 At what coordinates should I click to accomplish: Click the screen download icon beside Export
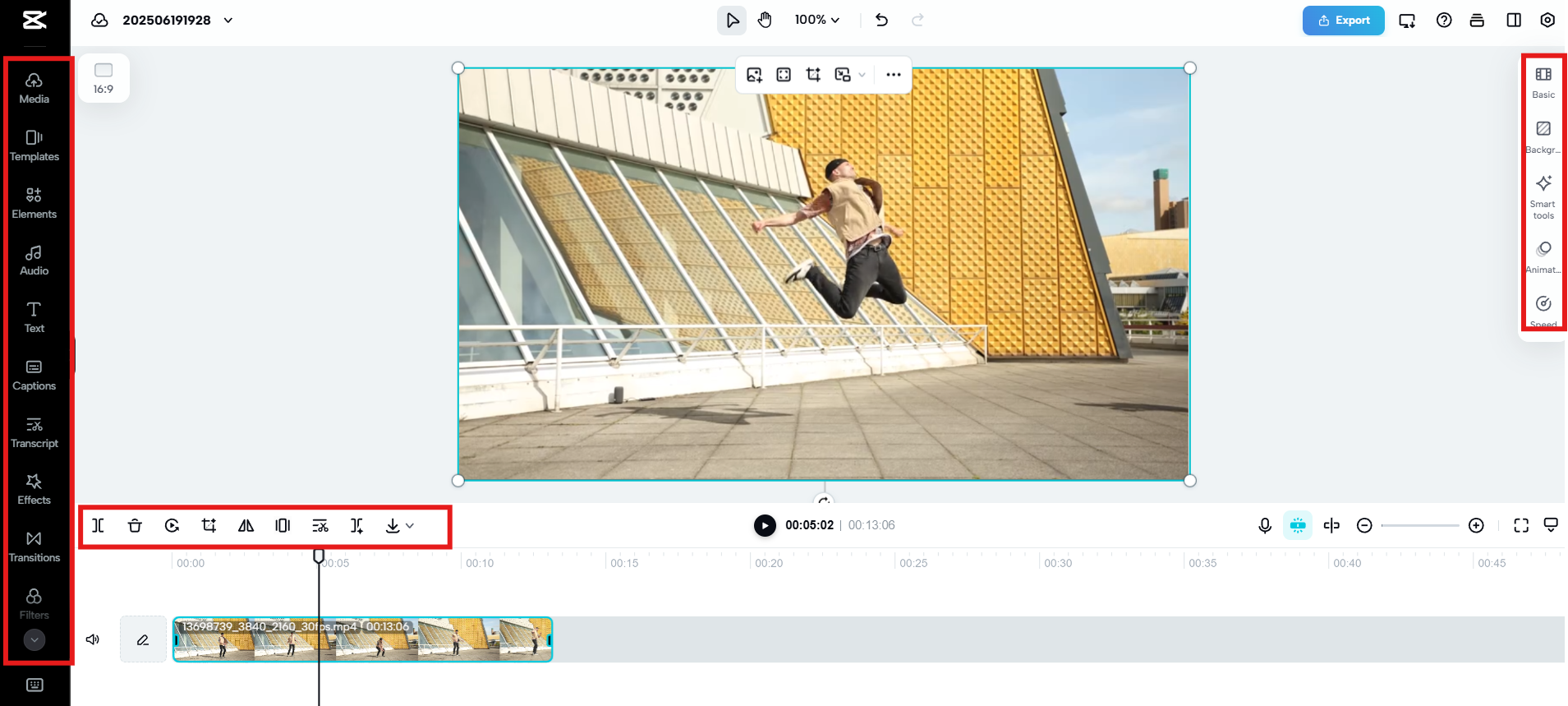pos(1407,21)
